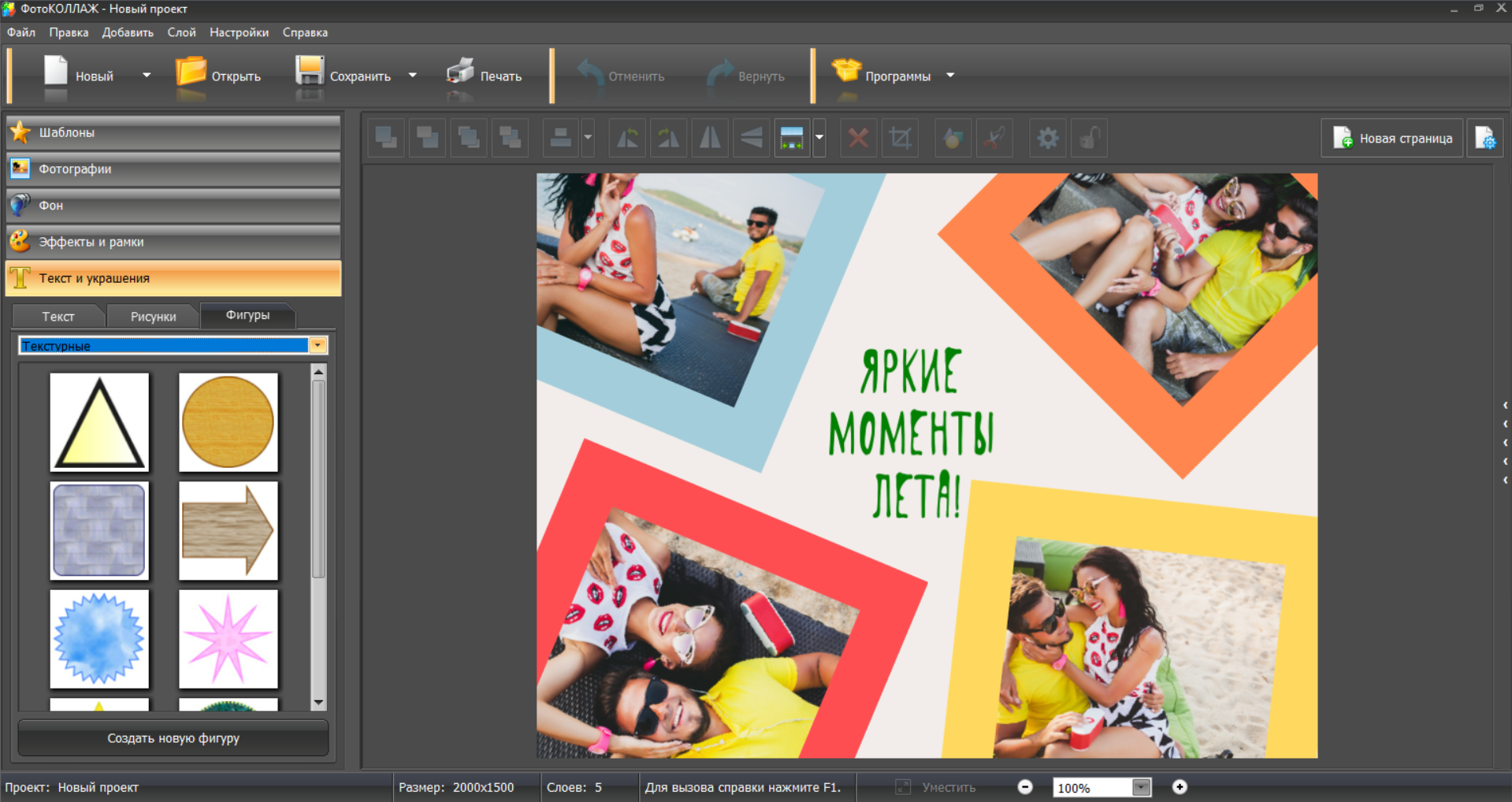Open the Настройки menu
The image size is (1512, 802).
point(239,32)
